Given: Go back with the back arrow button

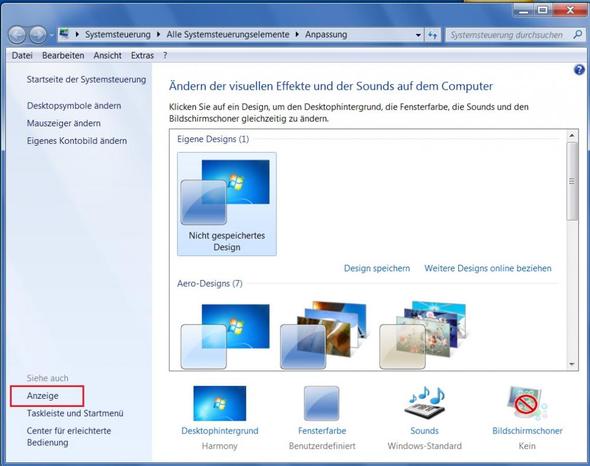Looking at the screenshot, I should (x=17, y=35).
